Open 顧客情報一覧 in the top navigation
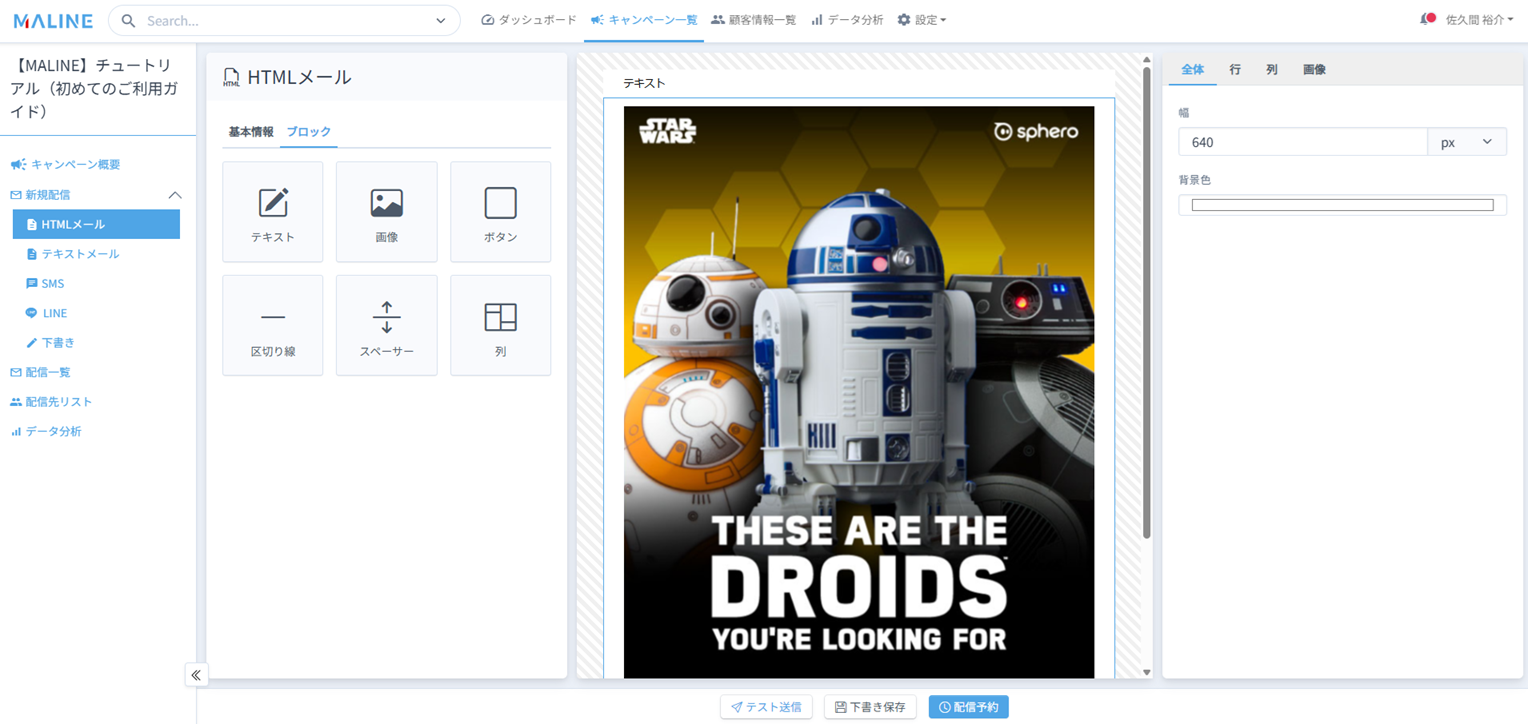 753,20
